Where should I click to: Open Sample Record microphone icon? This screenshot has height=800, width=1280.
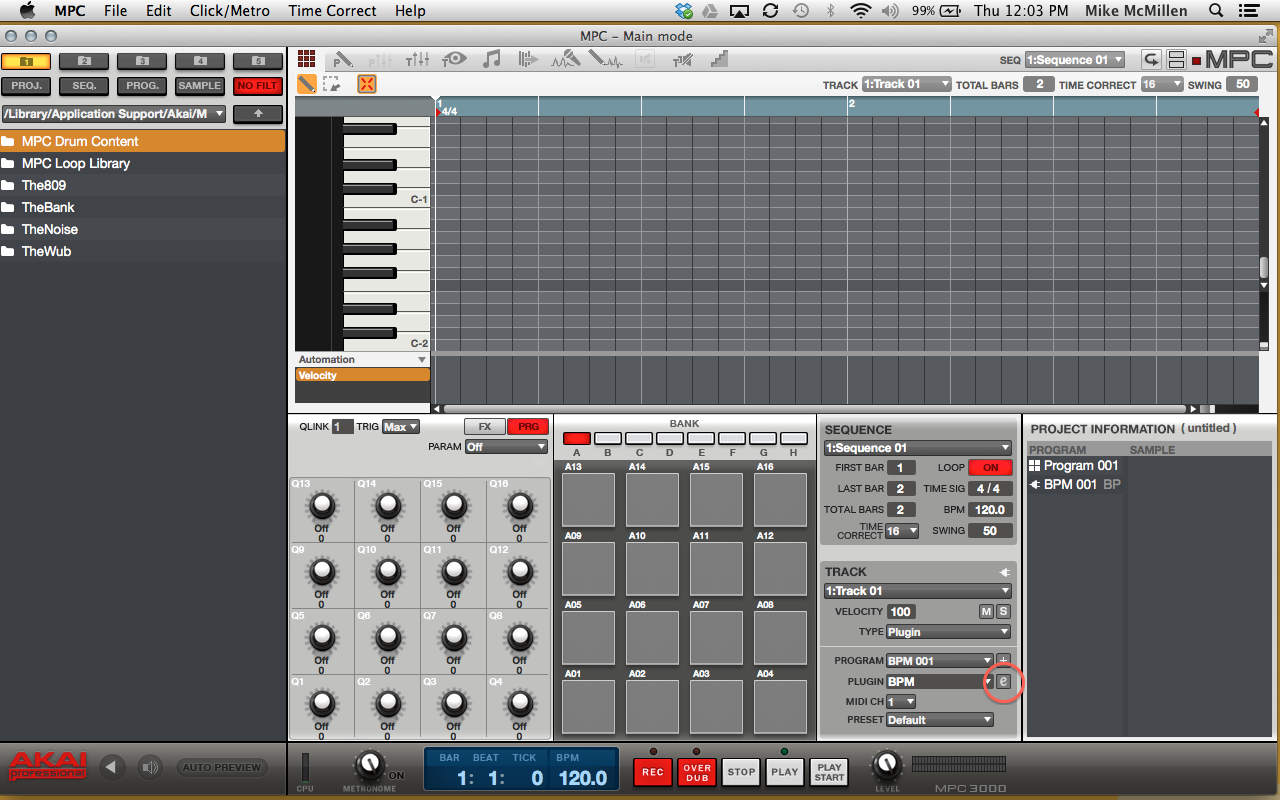(566, 60)
